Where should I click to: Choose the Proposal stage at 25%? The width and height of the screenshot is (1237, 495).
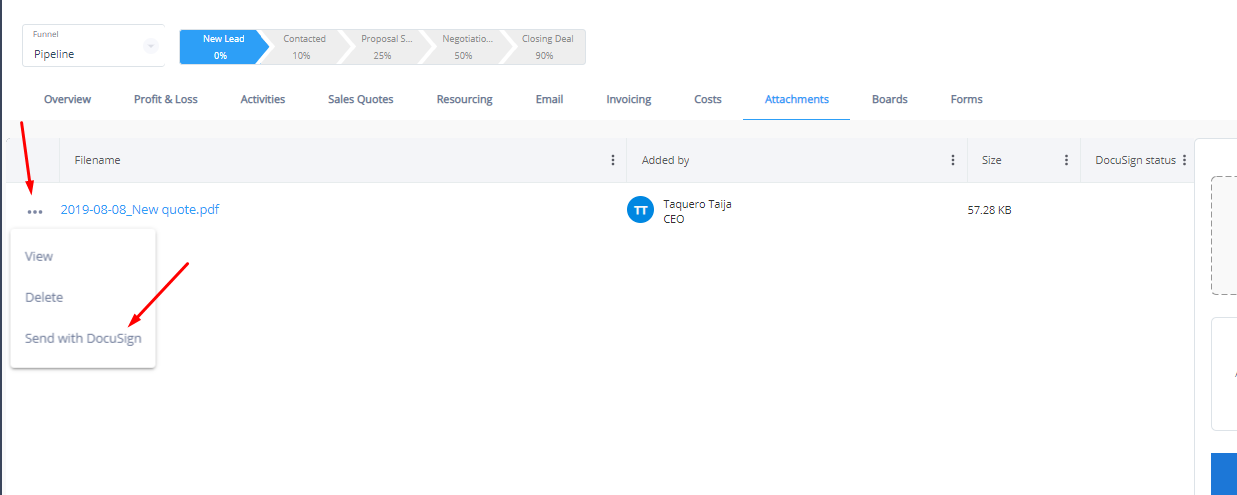(x=382, y=47)
